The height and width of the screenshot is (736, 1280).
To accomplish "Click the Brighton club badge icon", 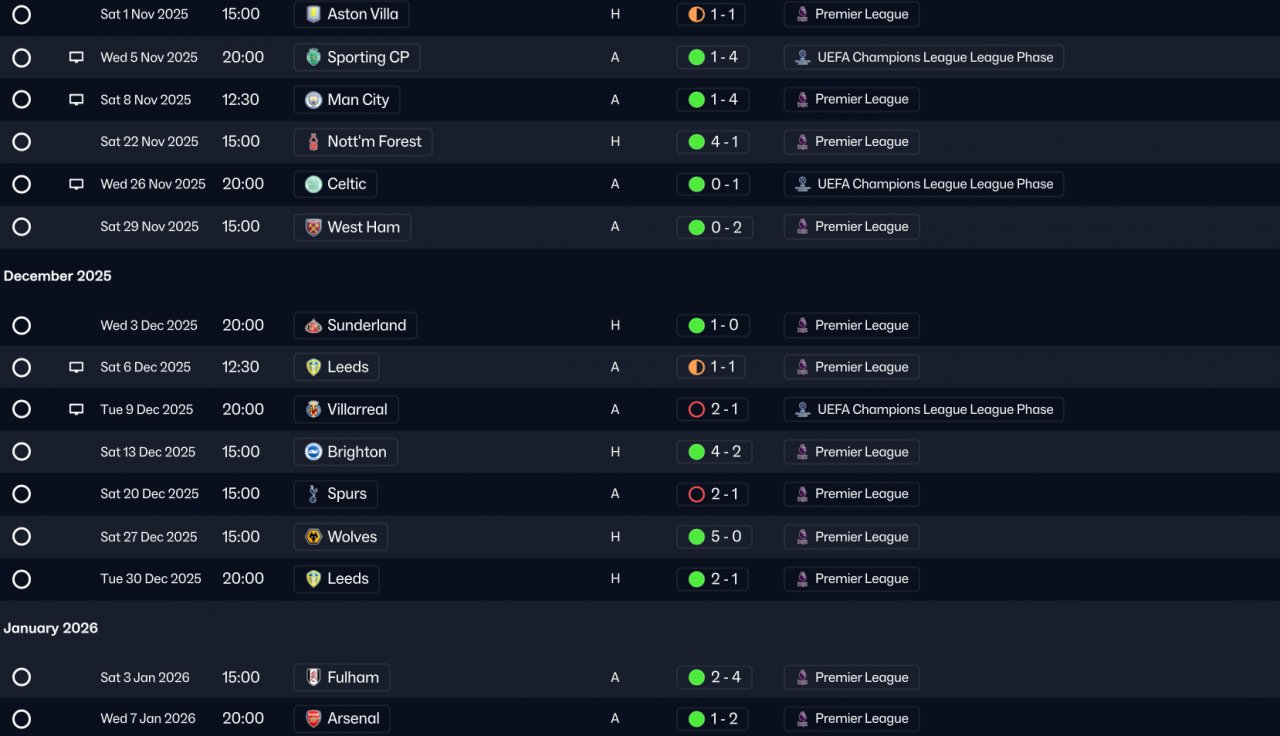I will (x=313, y=452).
